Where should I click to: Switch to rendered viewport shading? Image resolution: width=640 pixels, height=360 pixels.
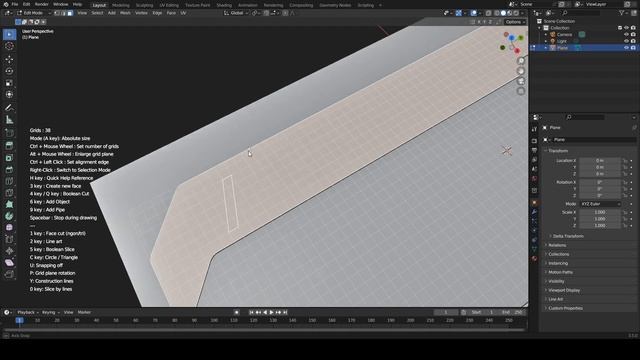coord(516,13)
